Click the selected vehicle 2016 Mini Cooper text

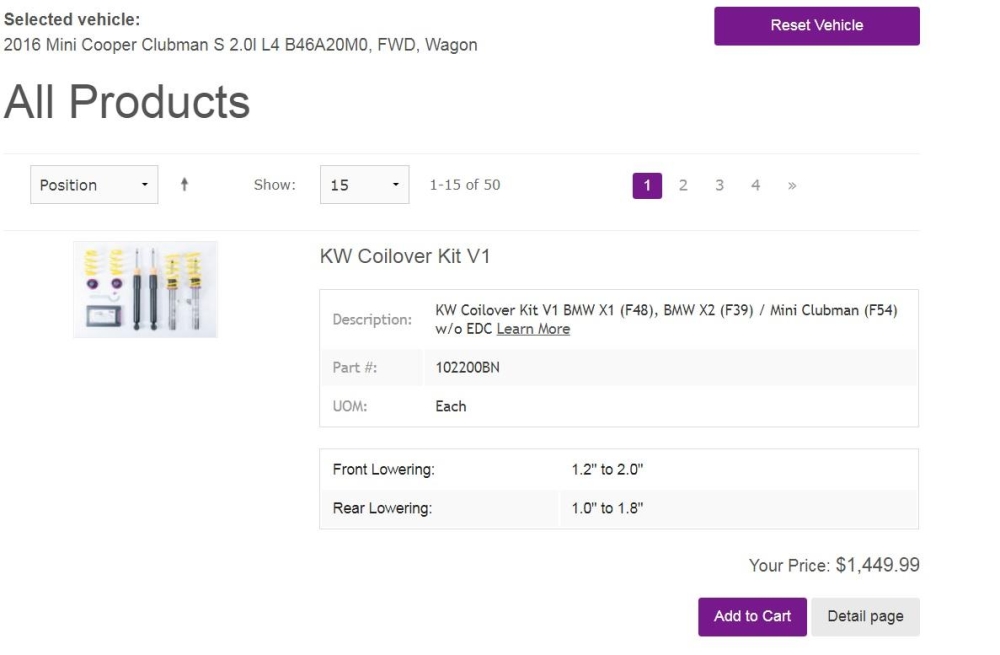tap(240, 45)
